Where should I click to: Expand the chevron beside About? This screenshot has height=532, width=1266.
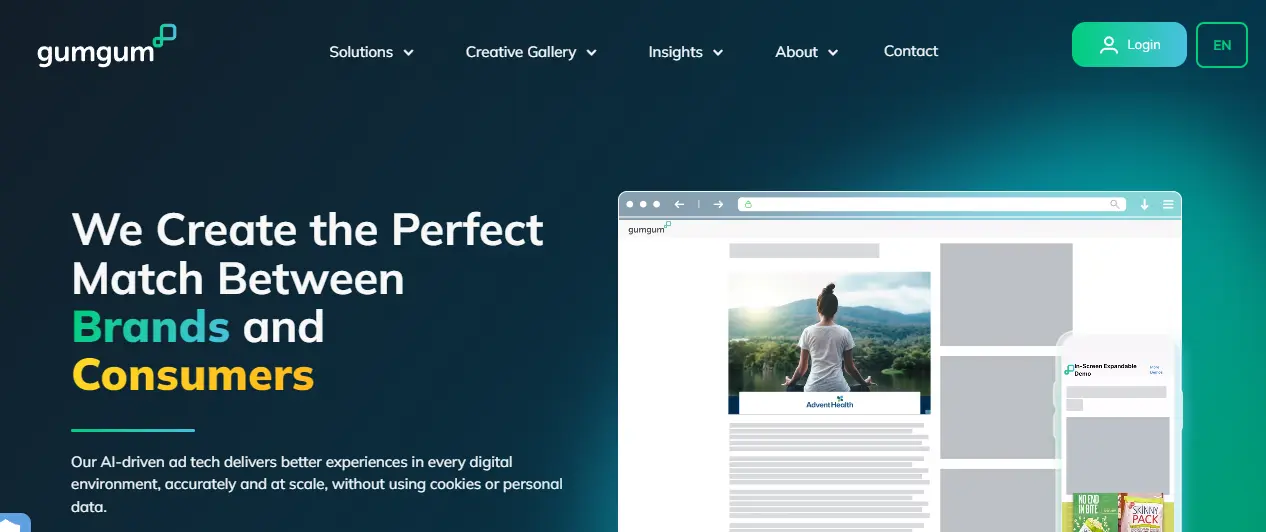tap(833, 53)
